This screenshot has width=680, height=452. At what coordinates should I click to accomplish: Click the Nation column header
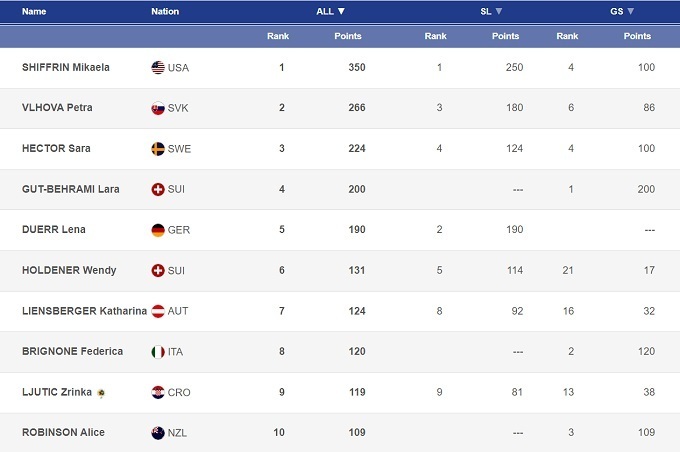coord(165,12)
